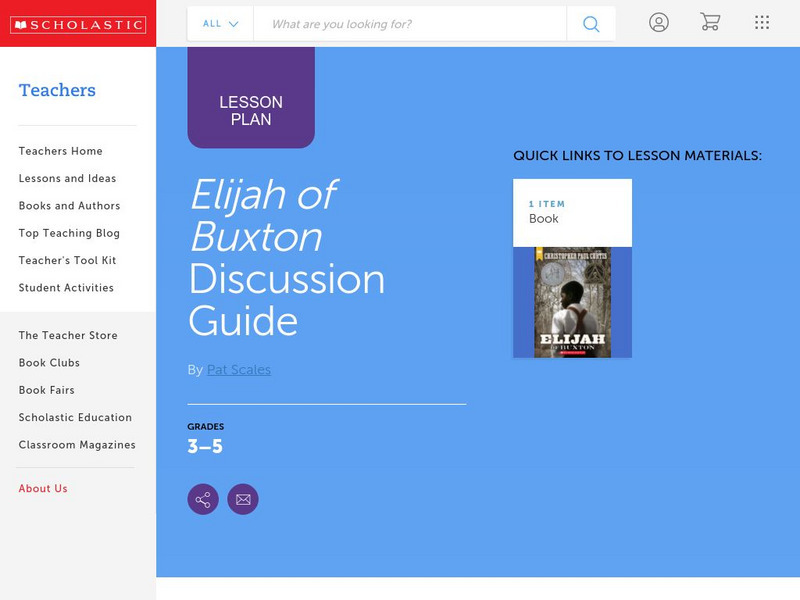The width and height of the screenshot is (800, 600).
Task: Open the user account icon
Action: tap(660, 22)
